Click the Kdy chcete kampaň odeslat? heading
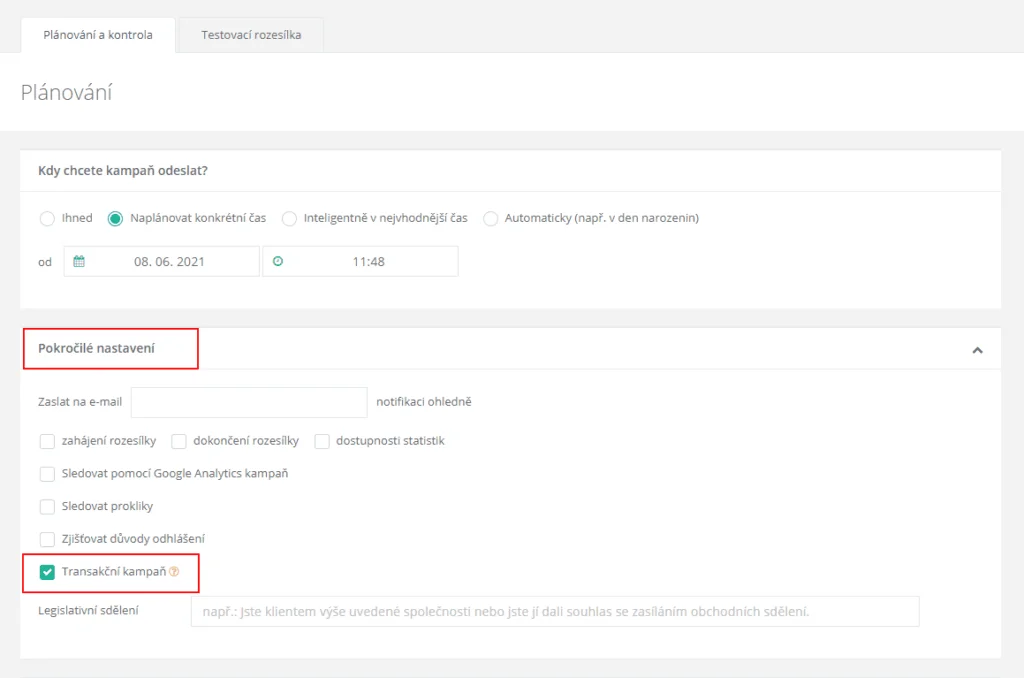Viewport: 1024px width, 678px height. pos(123,170)
